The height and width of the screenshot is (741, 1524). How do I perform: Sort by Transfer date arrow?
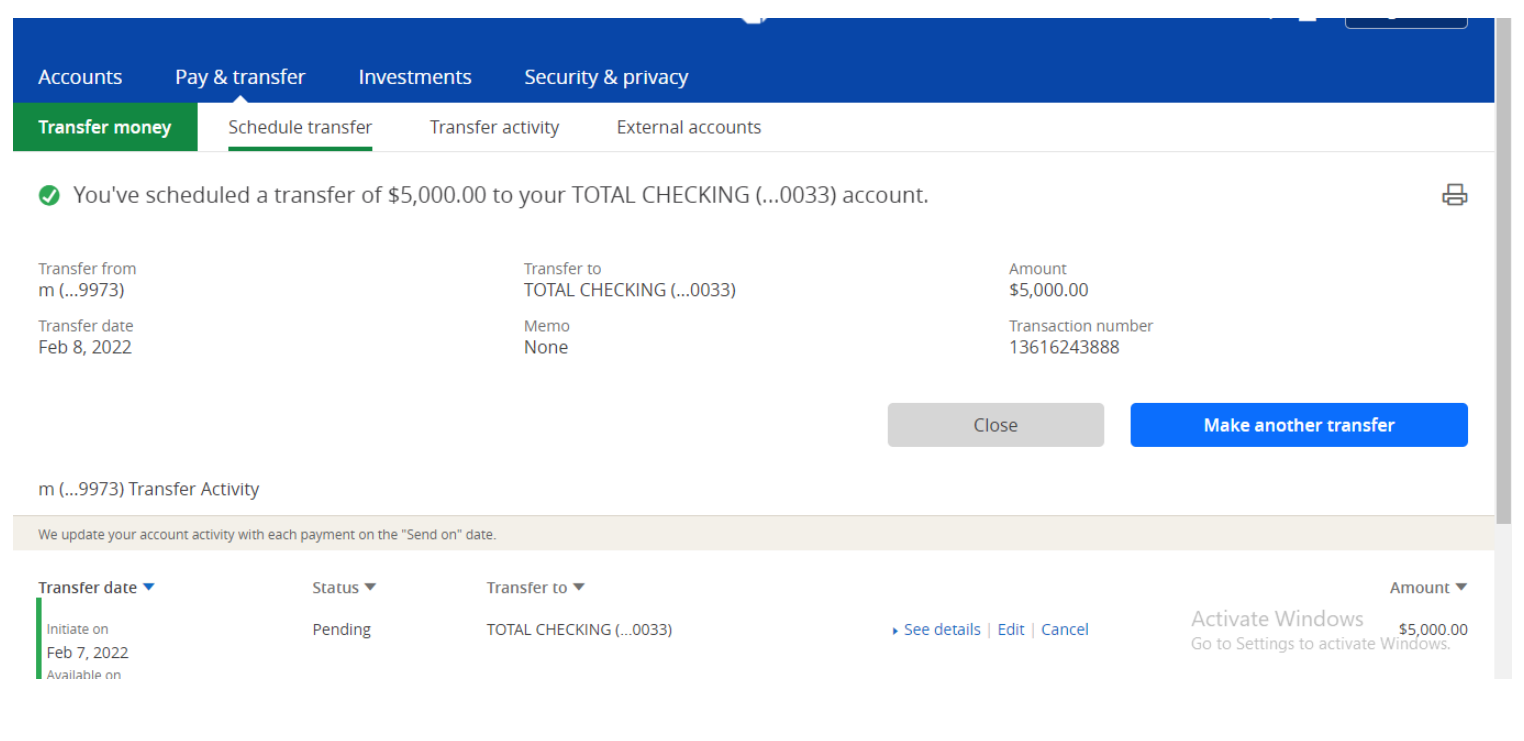click(149, 587)
